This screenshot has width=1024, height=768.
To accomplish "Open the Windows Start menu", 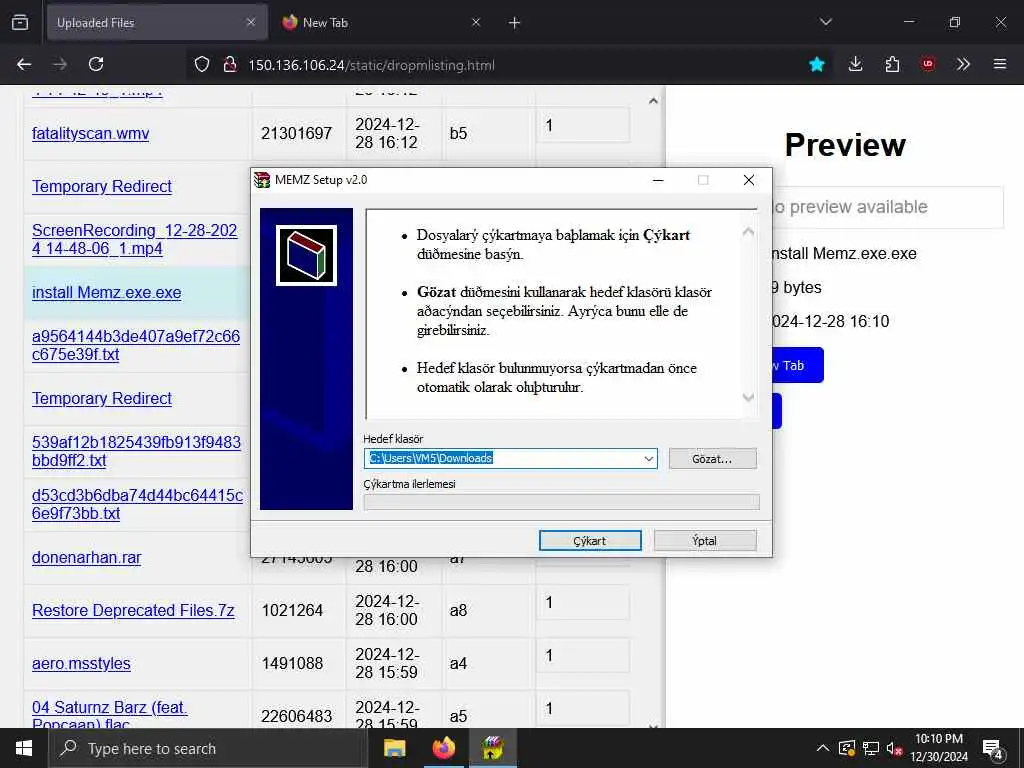I will coord(24,748).
